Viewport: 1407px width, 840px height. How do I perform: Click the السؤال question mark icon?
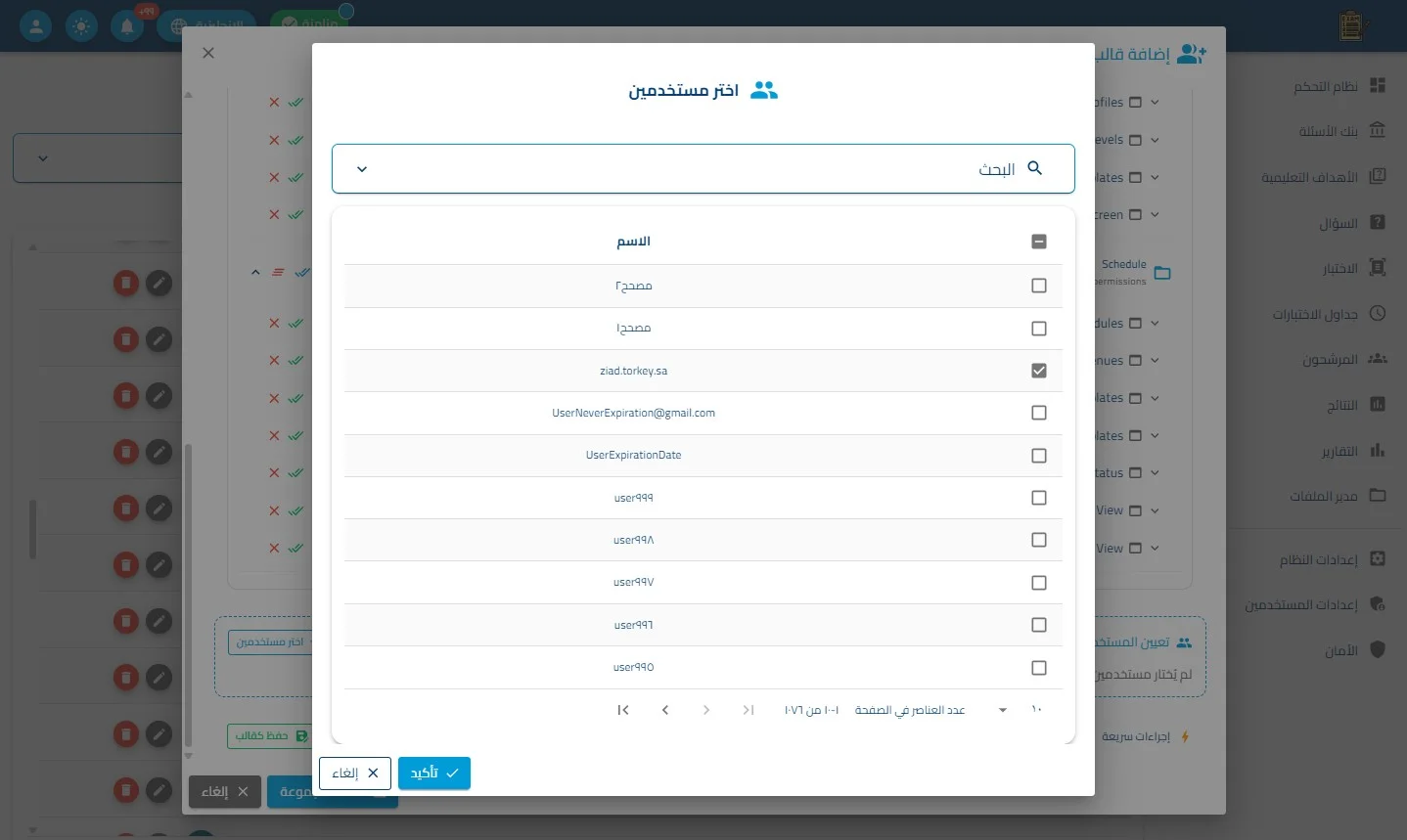pyautogui.click(x=1378, y=222)
